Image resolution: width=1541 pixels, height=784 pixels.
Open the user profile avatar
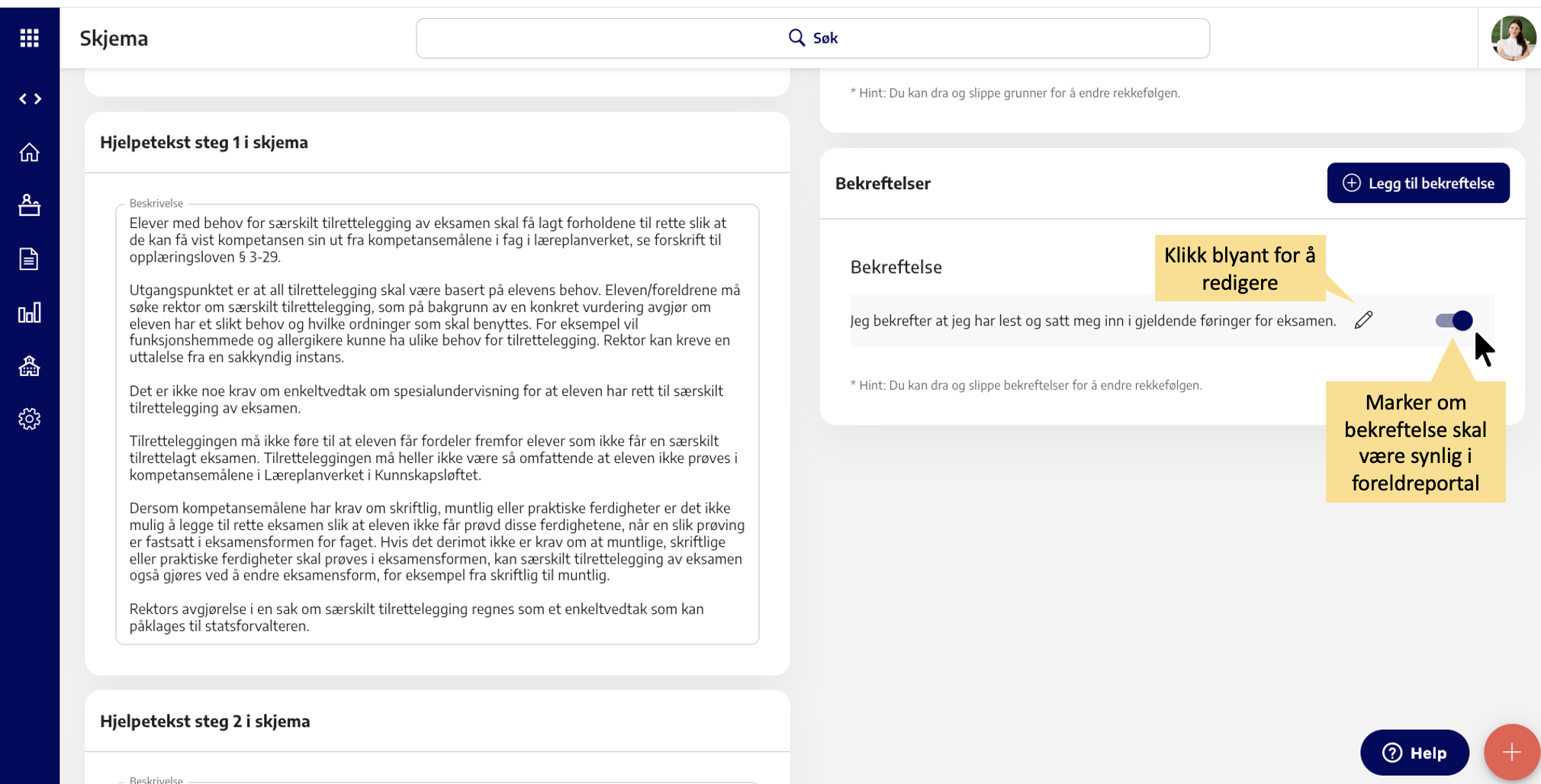point(1513,38)
